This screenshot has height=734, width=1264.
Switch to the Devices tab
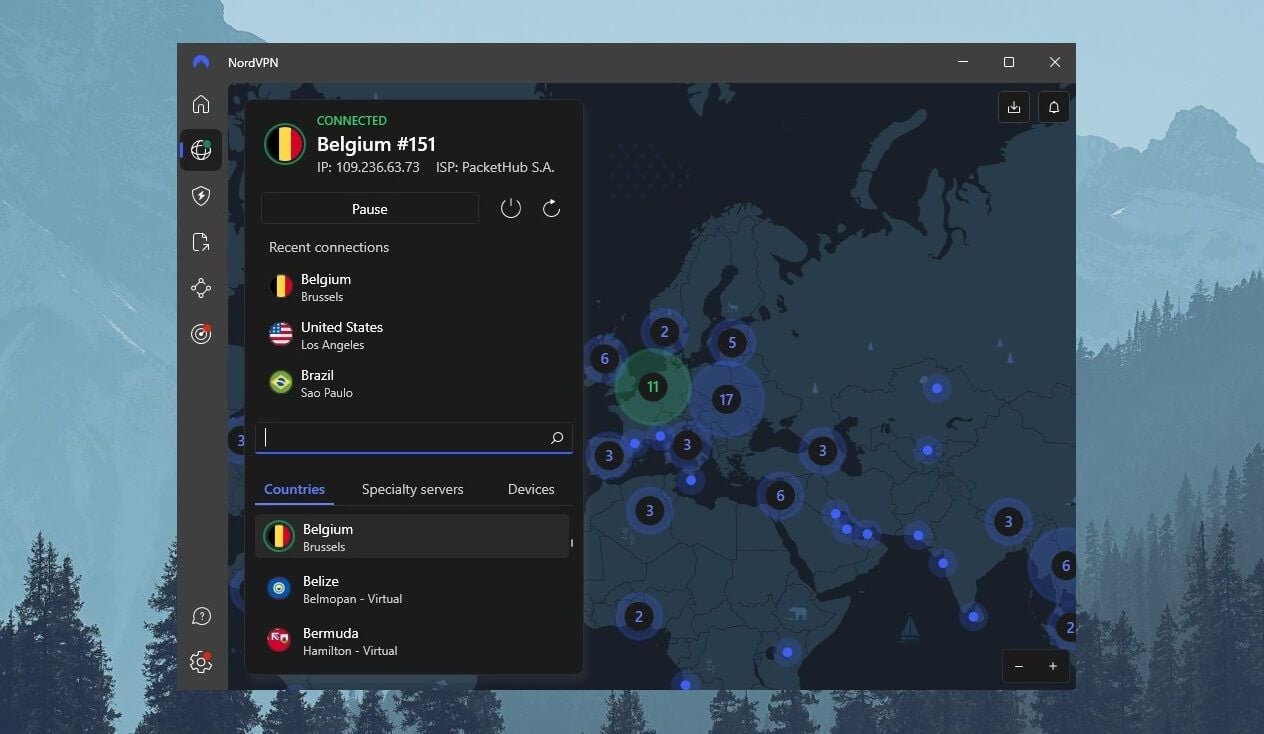click(531, 489)
